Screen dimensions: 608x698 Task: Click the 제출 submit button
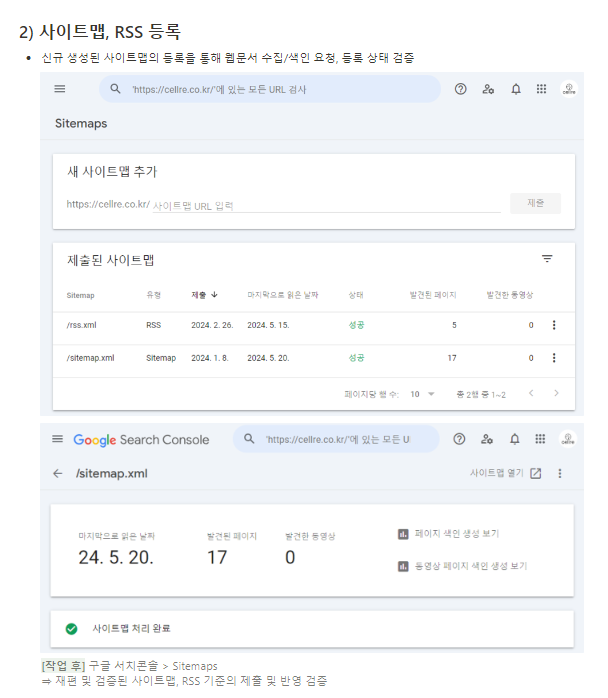(x=535, y=203)
